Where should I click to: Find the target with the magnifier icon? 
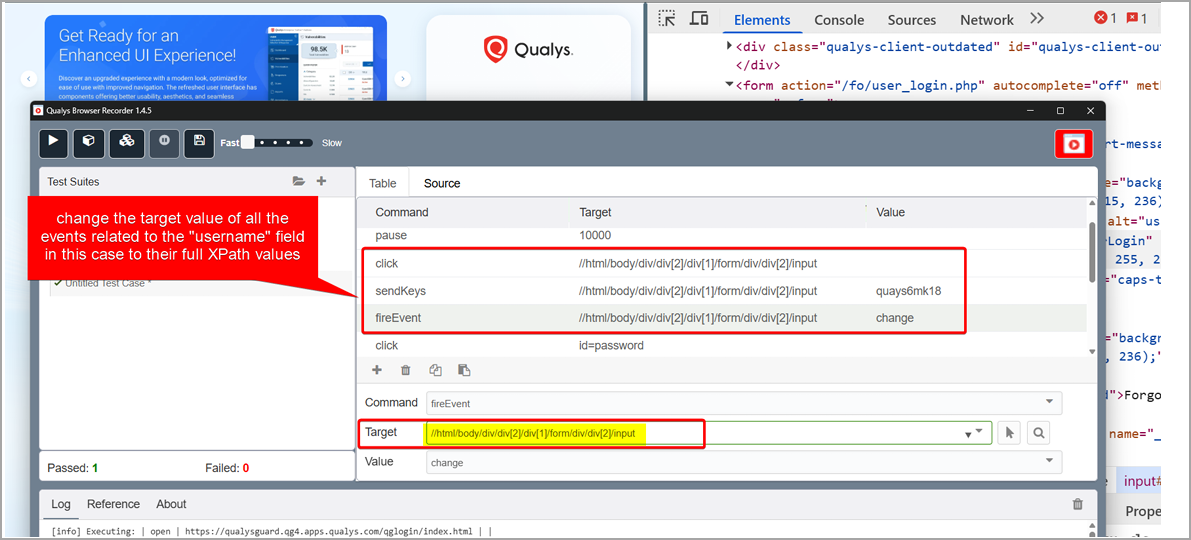[1038, 433]
